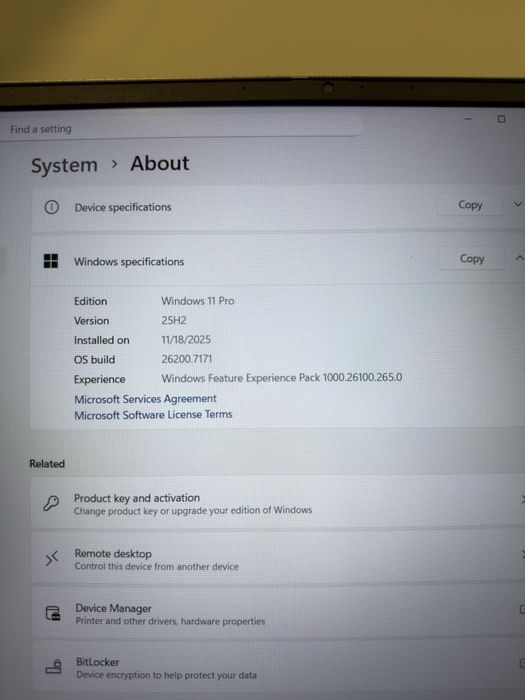Click the breadcrumb chevron between System and About
The image size is (525, 700).
tap(114, 164)
